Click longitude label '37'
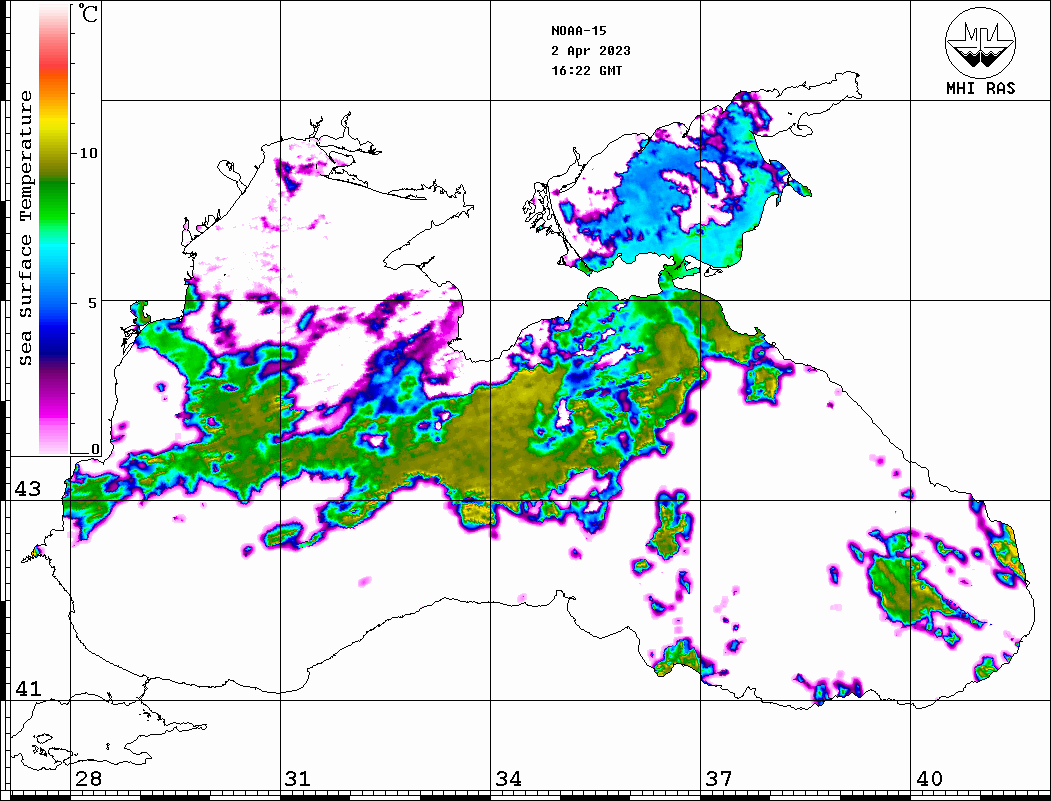Image resolution: width=1051 pixels, height=801 pixels. (719, 779)
